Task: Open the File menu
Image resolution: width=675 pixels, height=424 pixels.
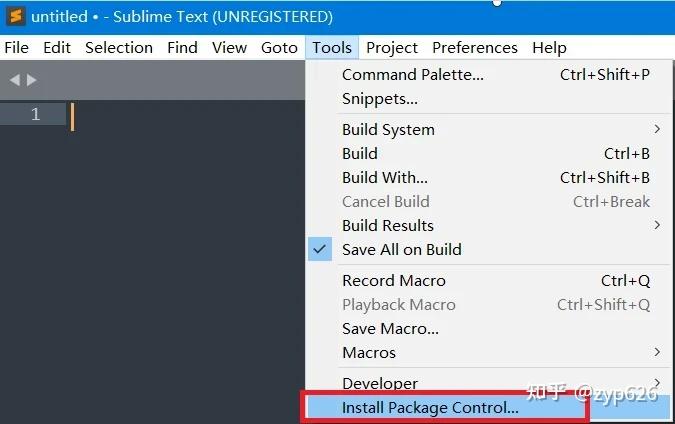Action: pos(17,47)
